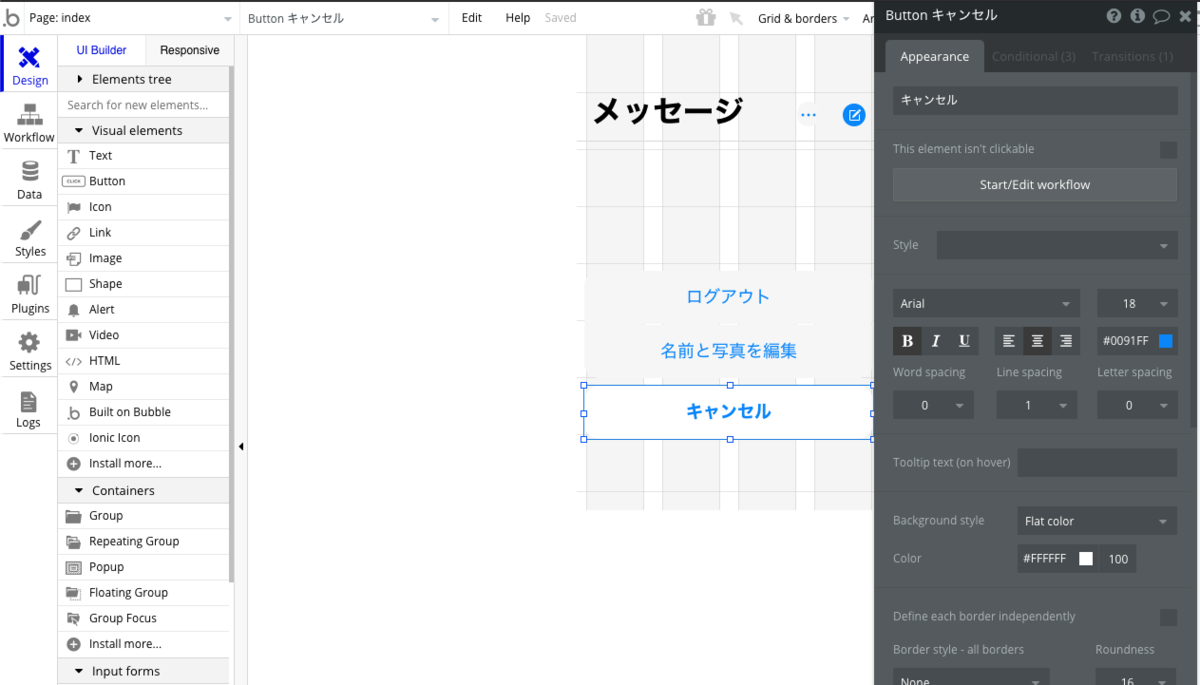
Task: Click the three dots icon near メッセージ
Action: tap(808, 115)
